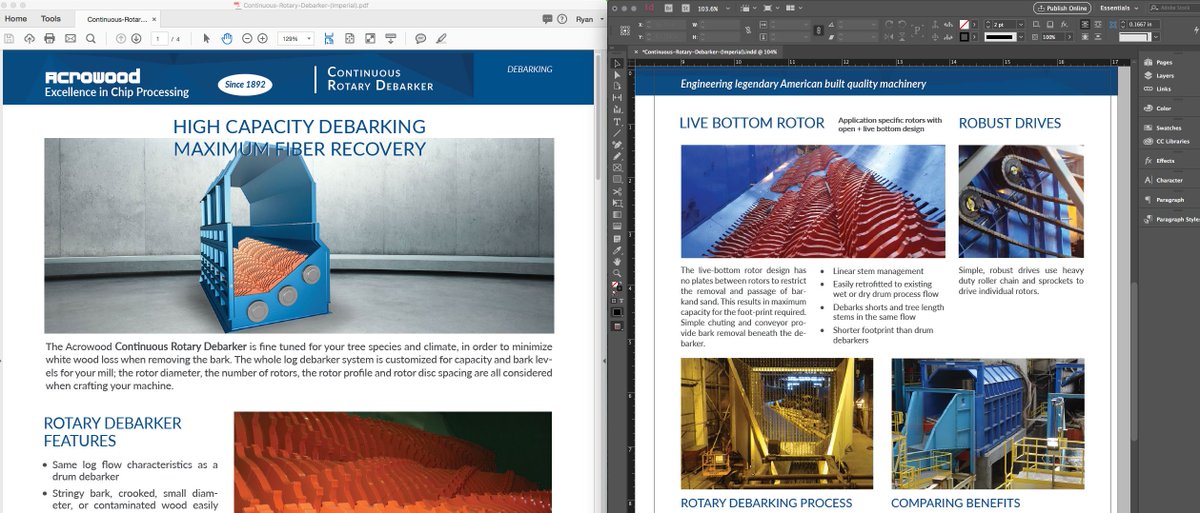Zoom out with the minus icon in Acrobat
This screenshot has width=1200, height=513.
[246, 38]
